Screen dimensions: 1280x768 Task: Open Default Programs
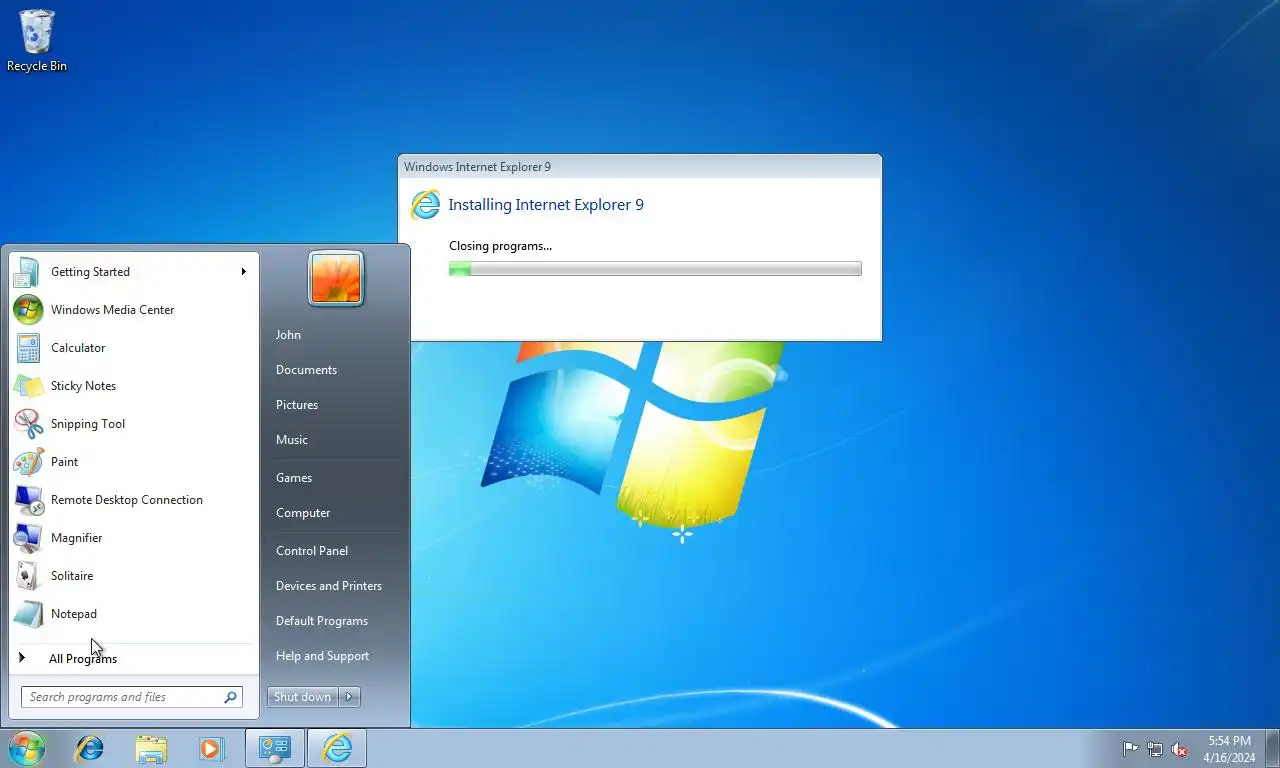coord(322,621)
